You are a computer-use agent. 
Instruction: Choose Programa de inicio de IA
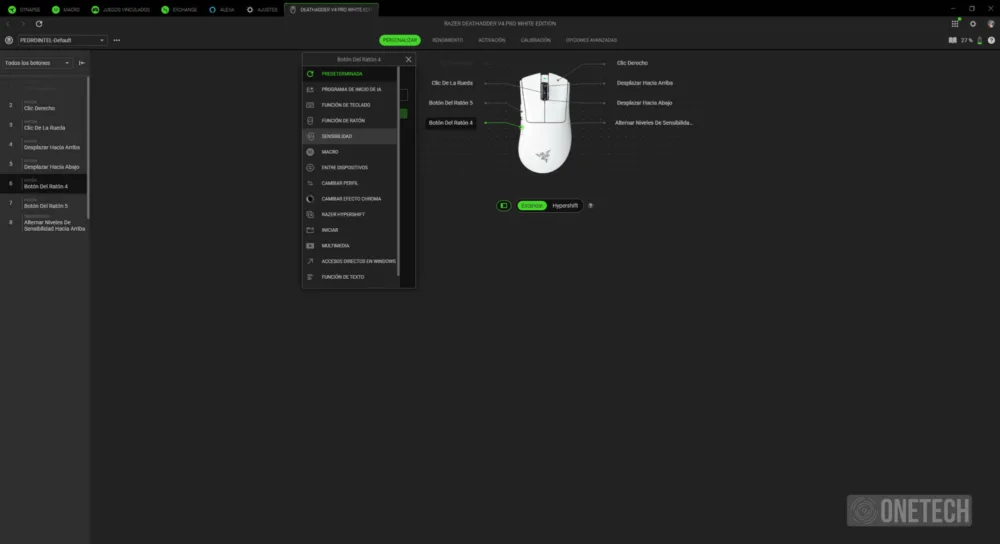[x=350, y=89]
